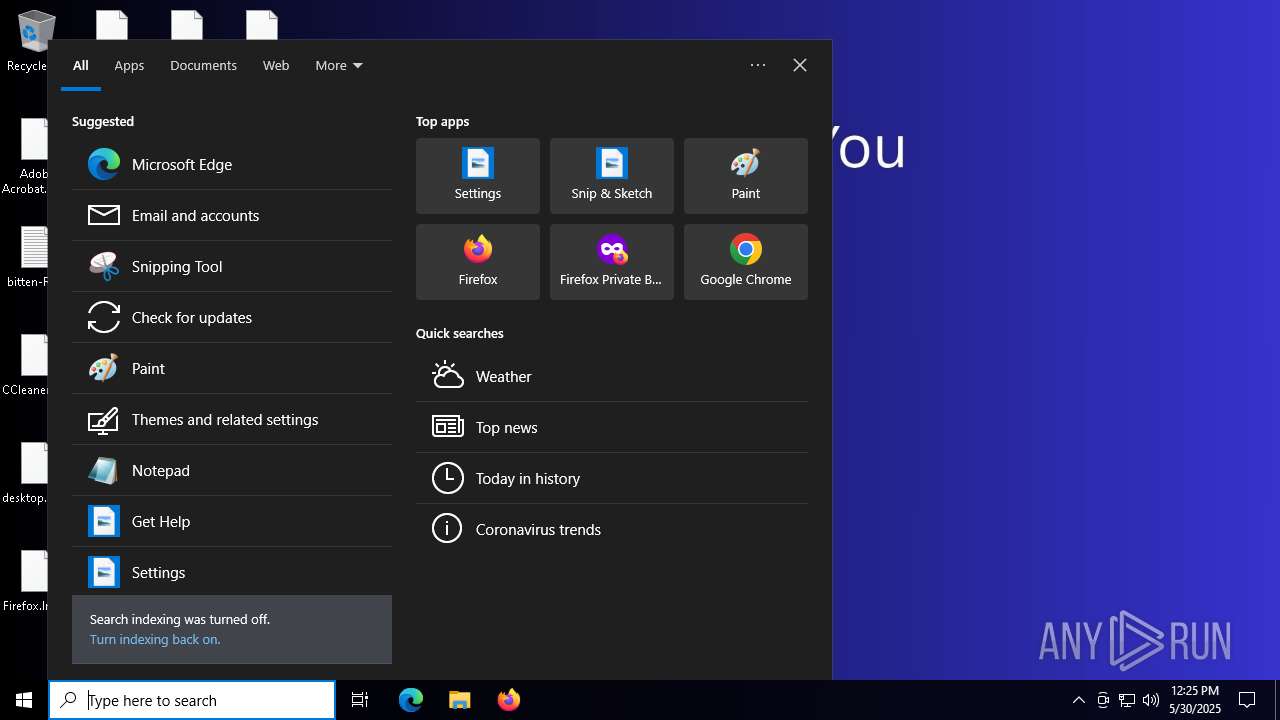The height and width of the screenshot is (720, 1280).
Task: Launch Firefox tile in Top apps
Action: point(478,262)
